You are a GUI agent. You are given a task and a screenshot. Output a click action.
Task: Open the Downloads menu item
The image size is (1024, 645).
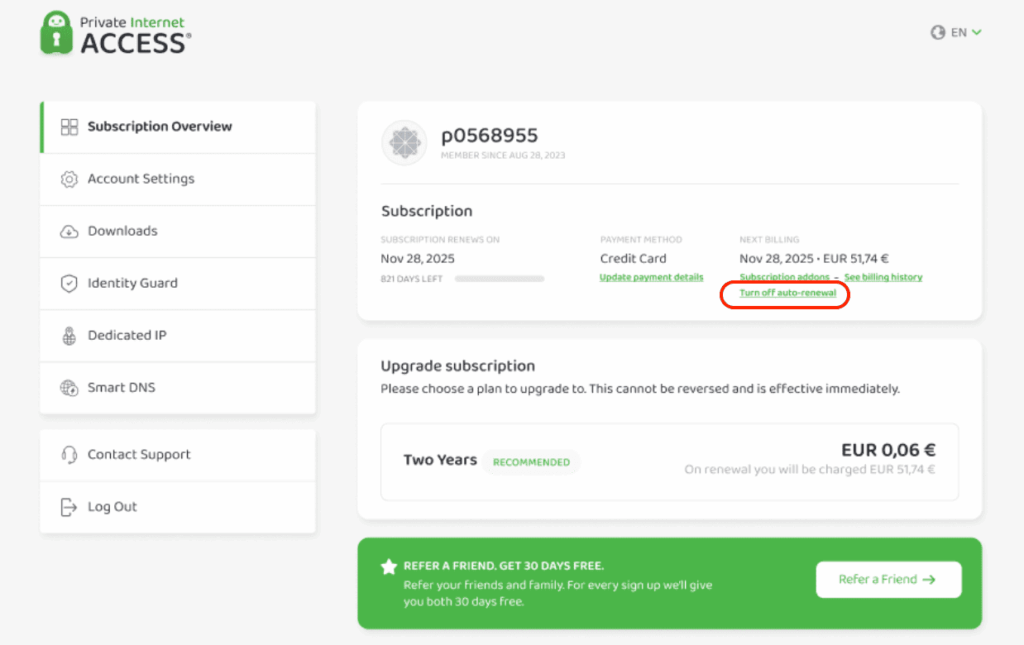click(x=122, y=231)
